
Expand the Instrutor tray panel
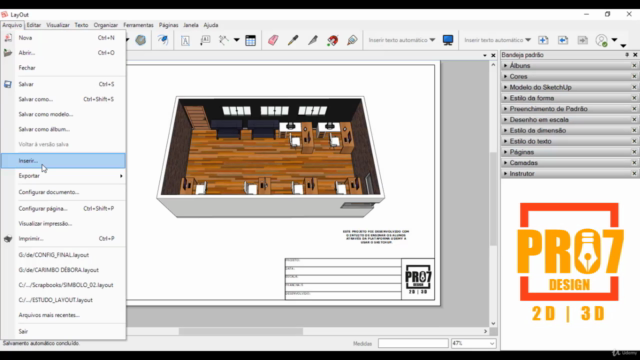tap(505, 173)
